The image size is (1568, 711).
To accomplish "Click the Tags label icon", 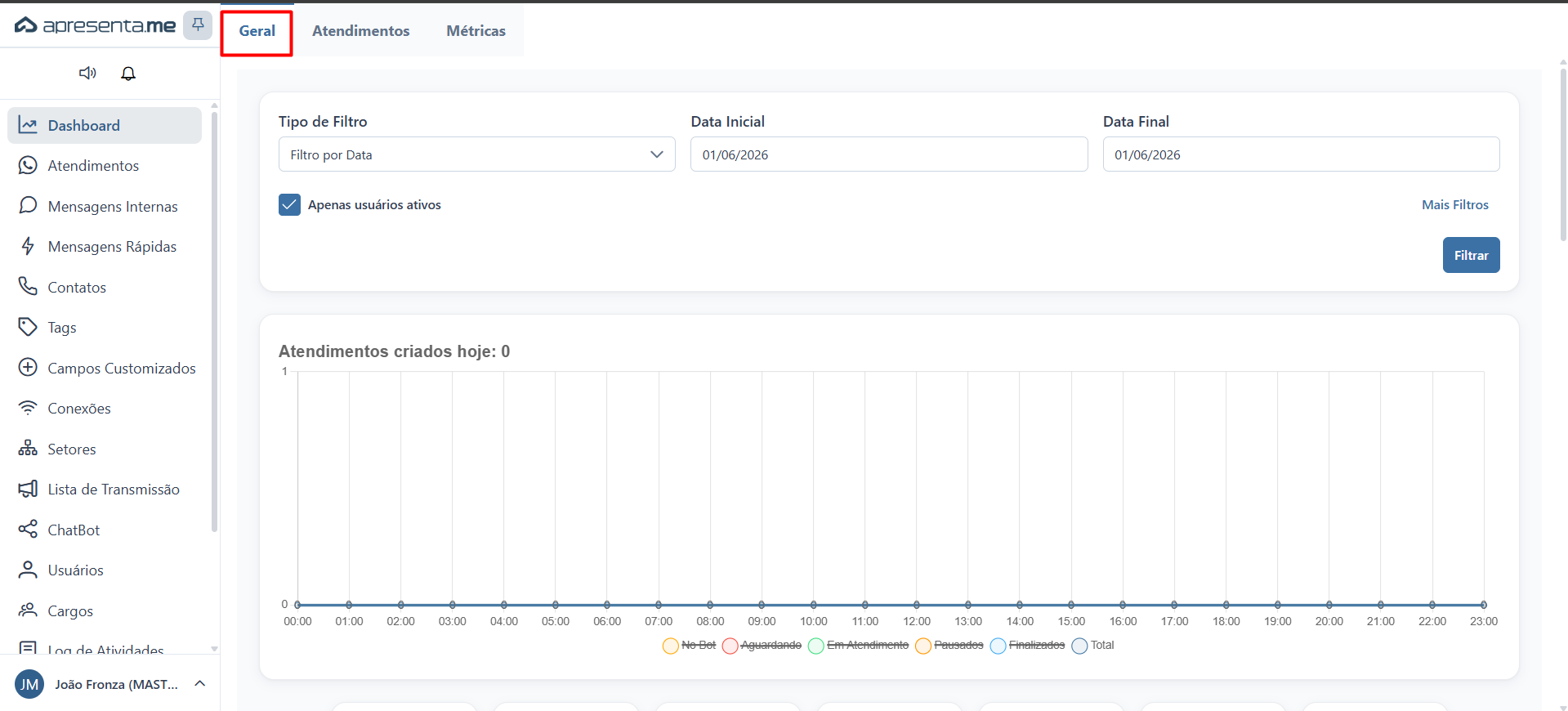I will tap(28, 327).
